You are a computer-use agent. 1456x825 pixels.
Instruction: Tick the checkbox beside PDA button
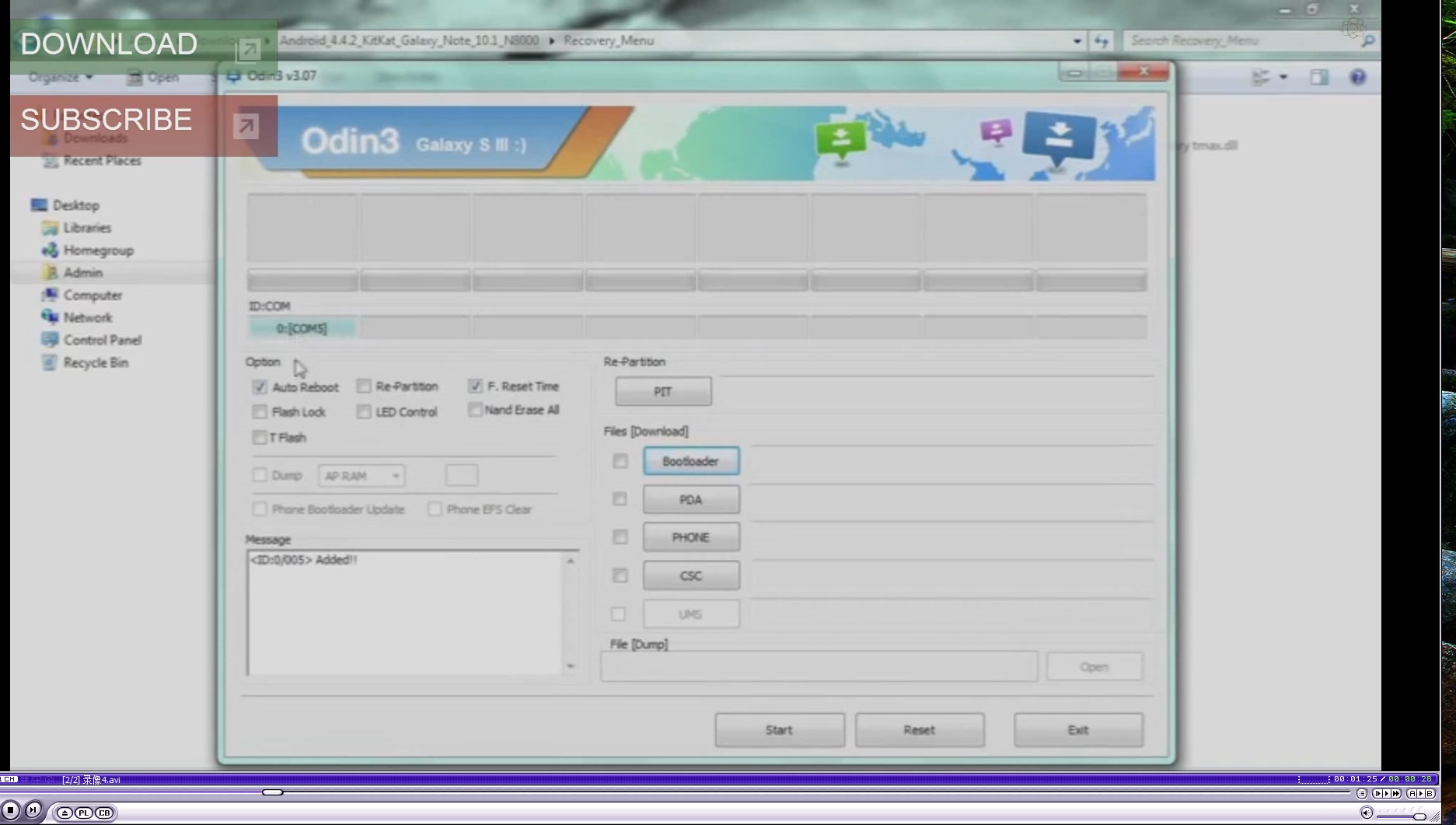(x=620, y=499)
